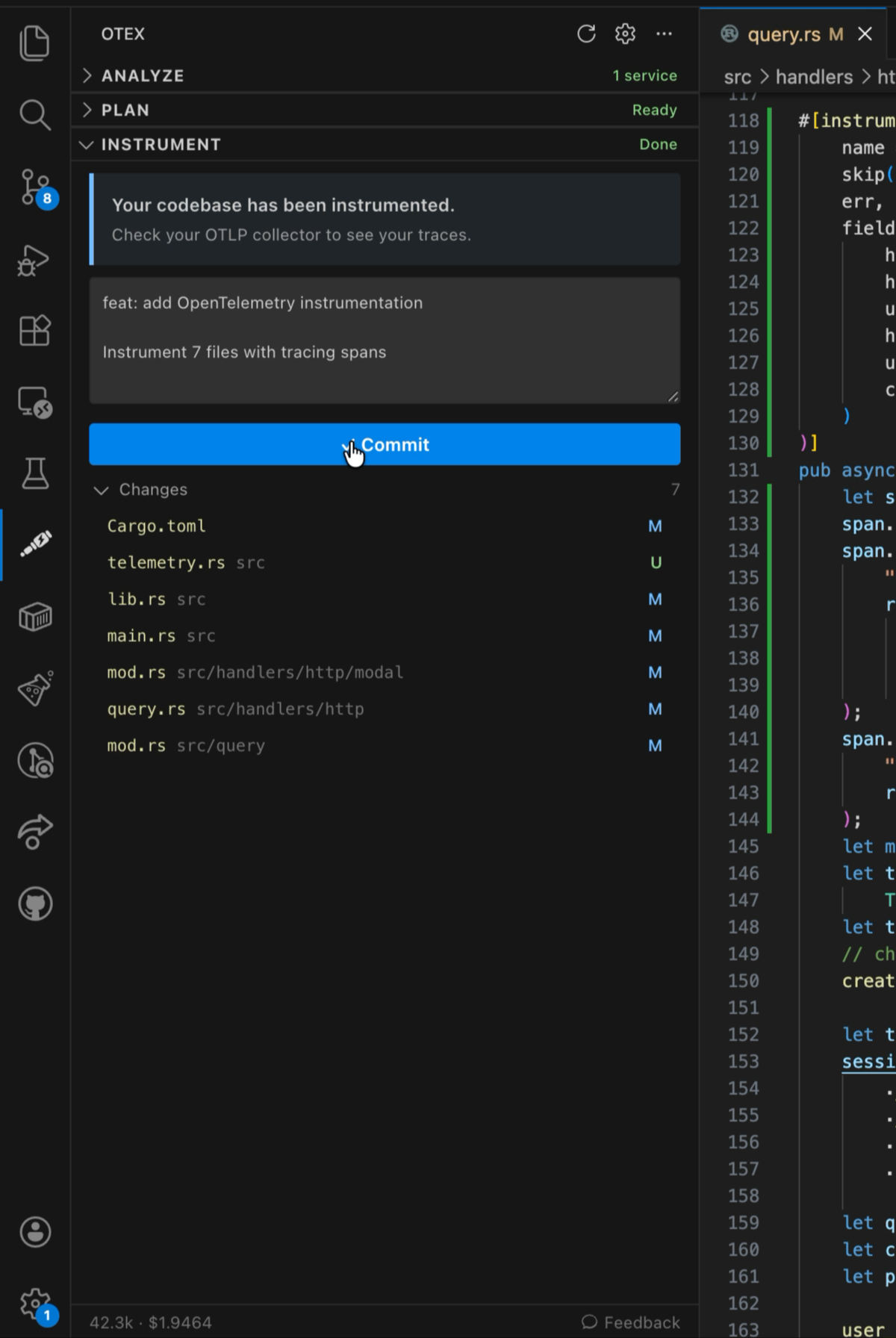Open query.rs under src/handlers/http

[x=385, y=709]
